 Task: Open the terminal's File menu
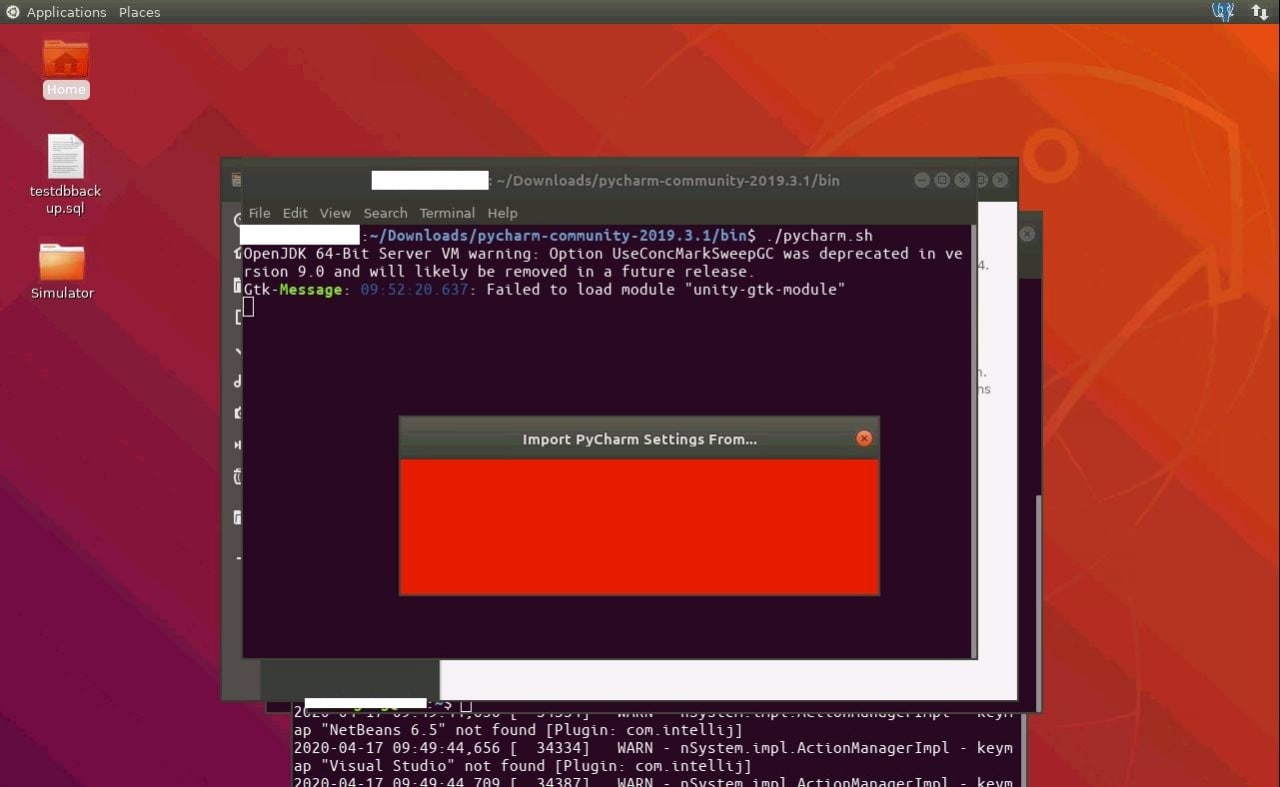[259, 213]
